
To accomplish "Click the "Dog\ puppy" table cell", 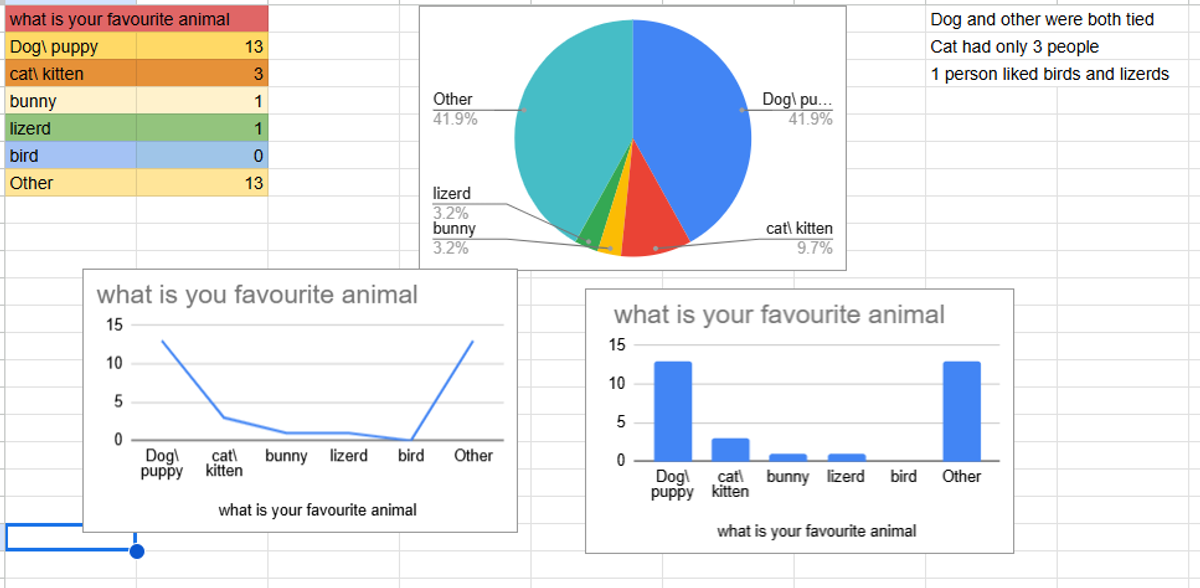I will pos(70,46).
